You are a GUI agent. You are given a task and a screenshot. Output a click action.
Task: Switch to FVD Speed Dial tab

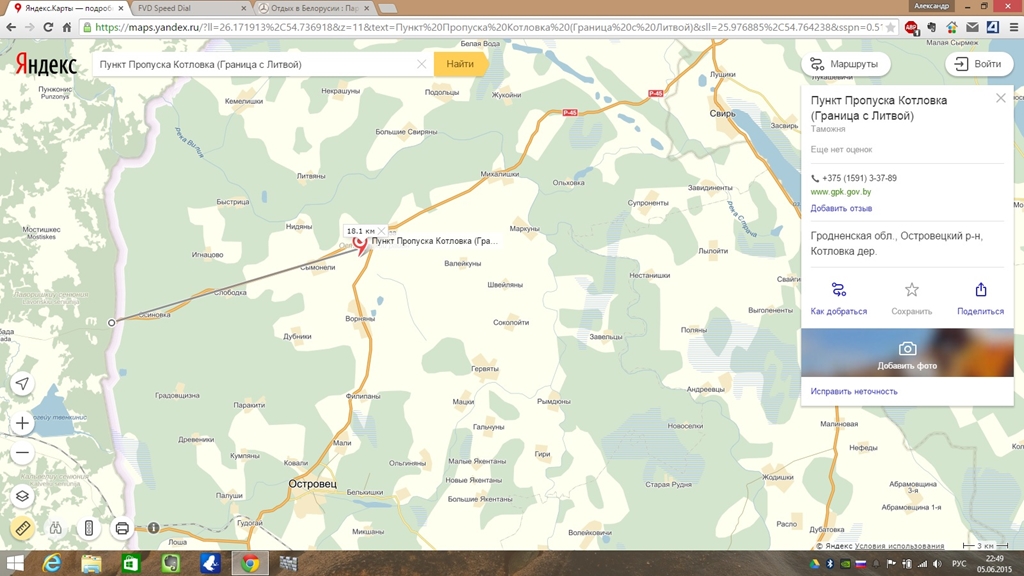[185, 8]
